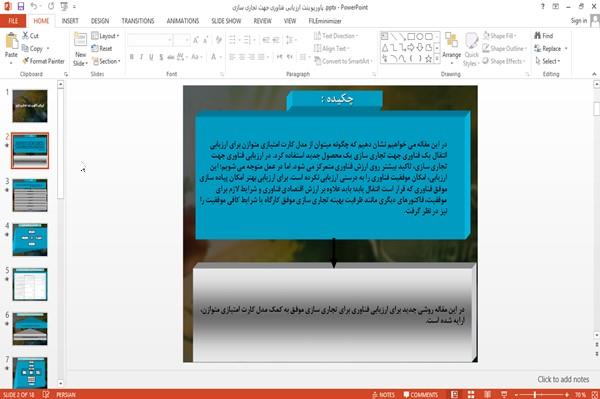Switch to ANIMATIONS tab

[x=183, y=21]
